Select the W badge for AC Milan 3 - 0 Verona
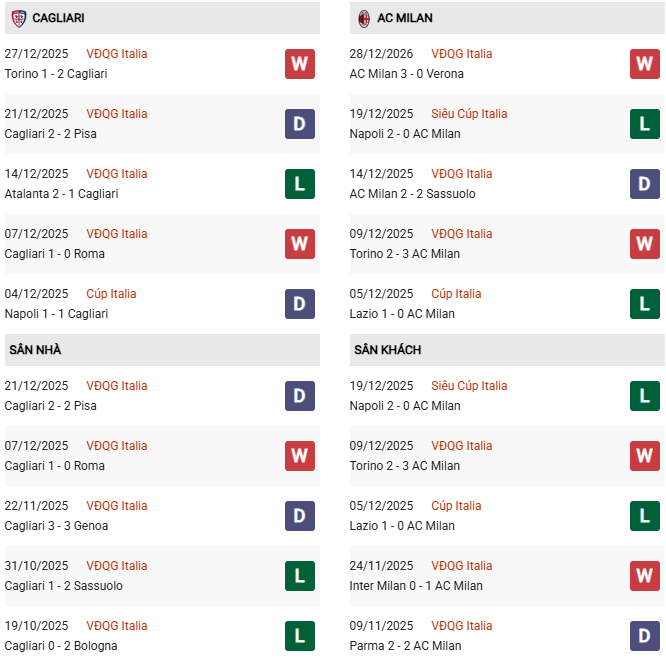 click(x=644, y=64)
